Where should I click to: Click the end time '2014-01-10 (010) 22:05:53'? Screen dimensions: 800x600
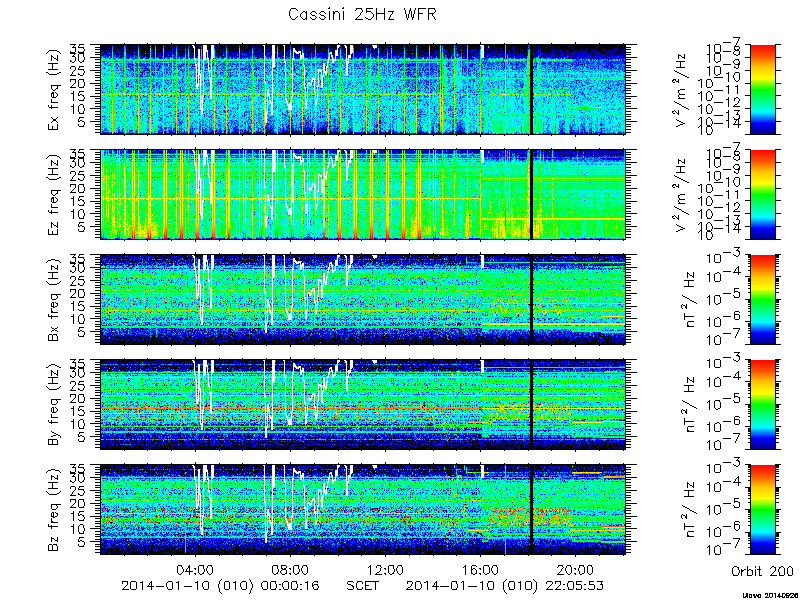[505, 585]
